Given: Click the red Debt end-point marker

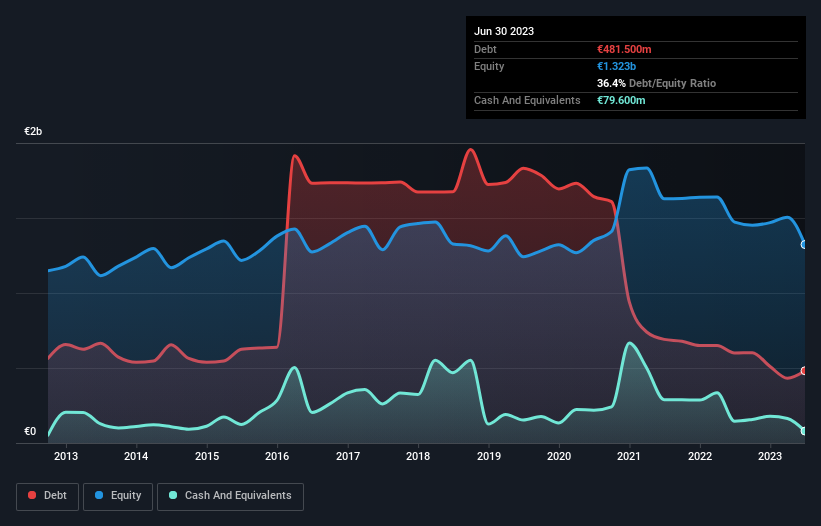Looking at the screenshot, I should tap(804, 371).
